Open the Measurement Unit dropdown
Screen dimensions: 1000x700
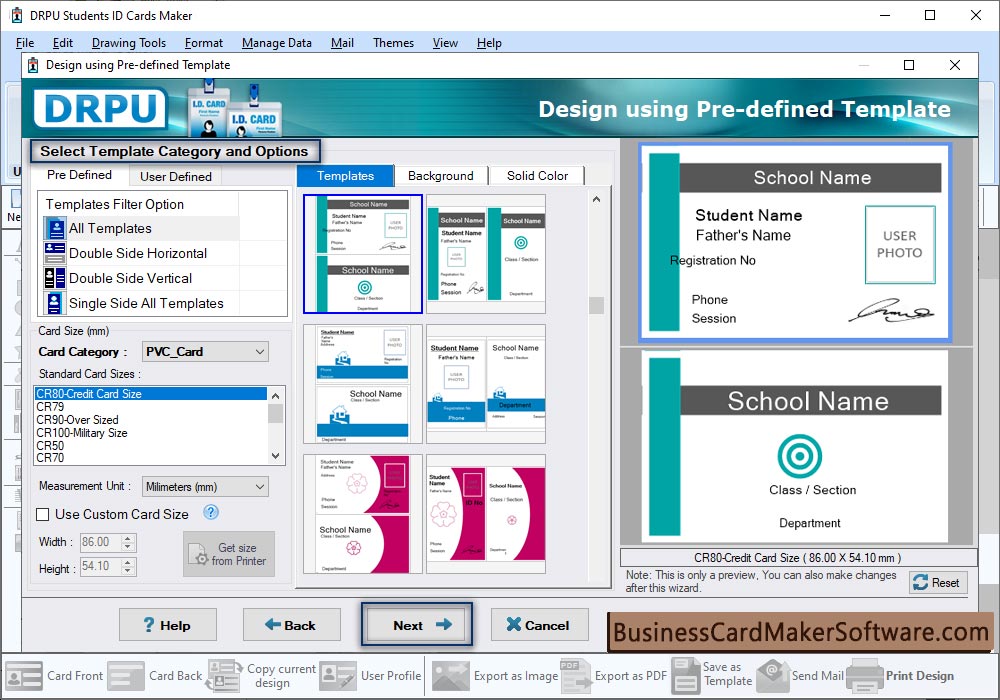[205, 486]
